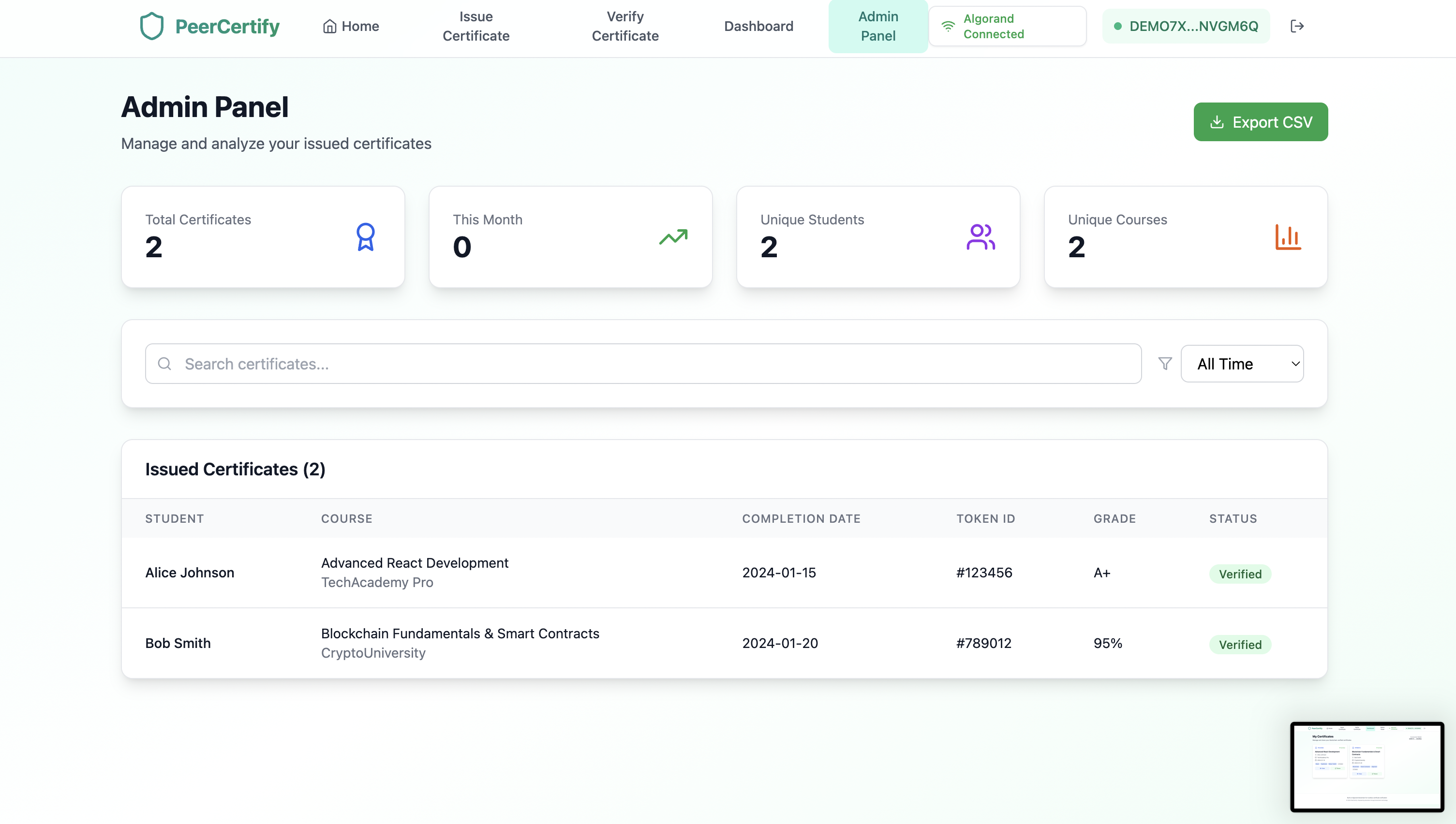The width and height of the screenshot is (1456, 824).
Task: Click the search magnifier icon
Action: point(165,363)
